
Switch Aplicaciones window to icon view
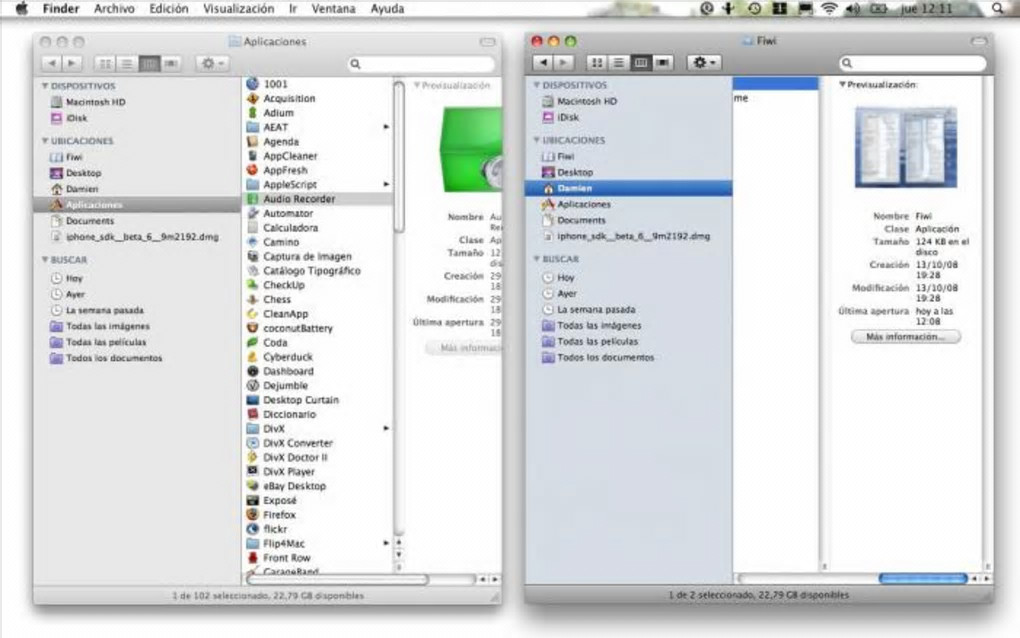105,63
